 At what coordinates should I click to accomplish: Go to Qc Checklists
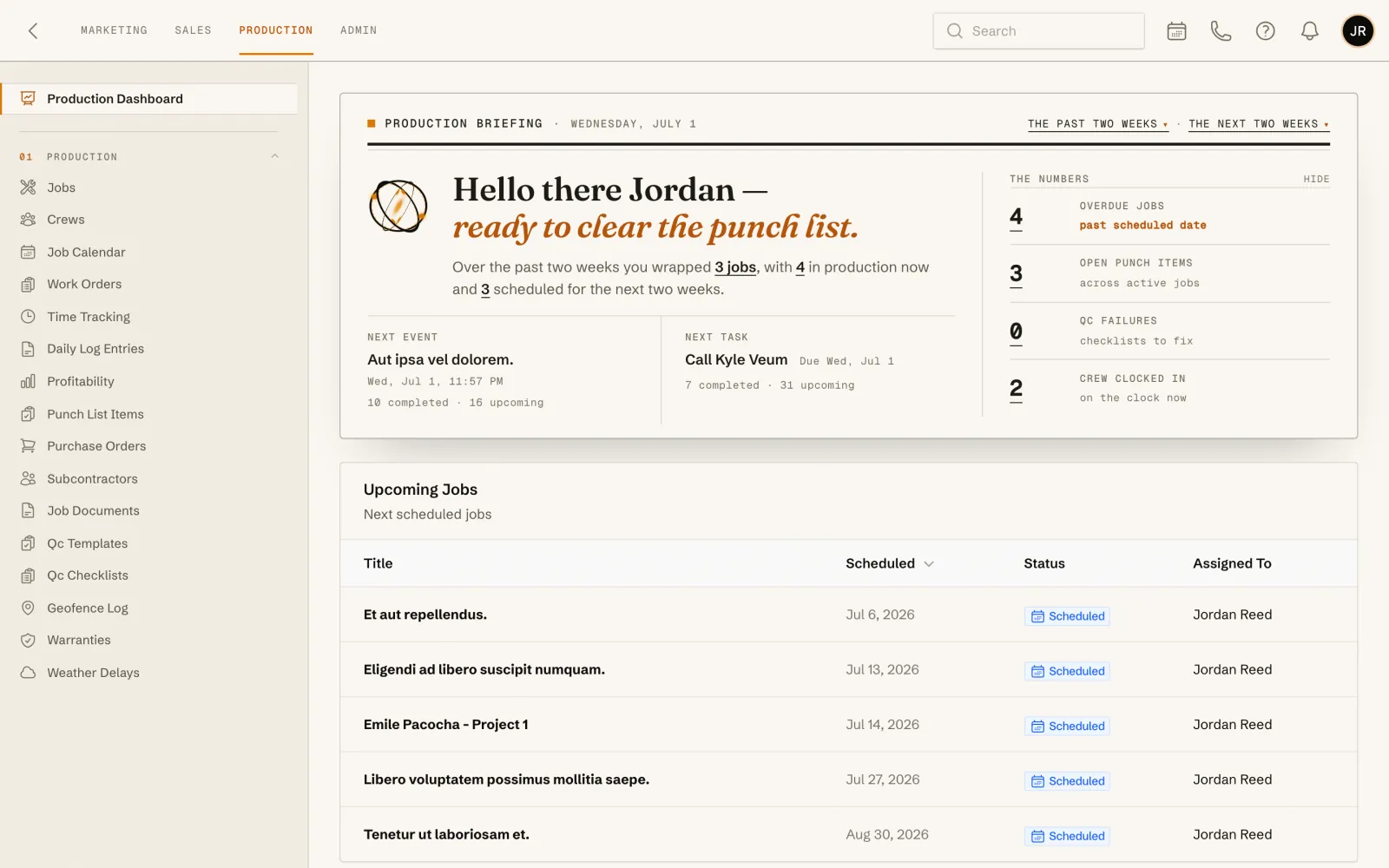(x=88, y=575)
